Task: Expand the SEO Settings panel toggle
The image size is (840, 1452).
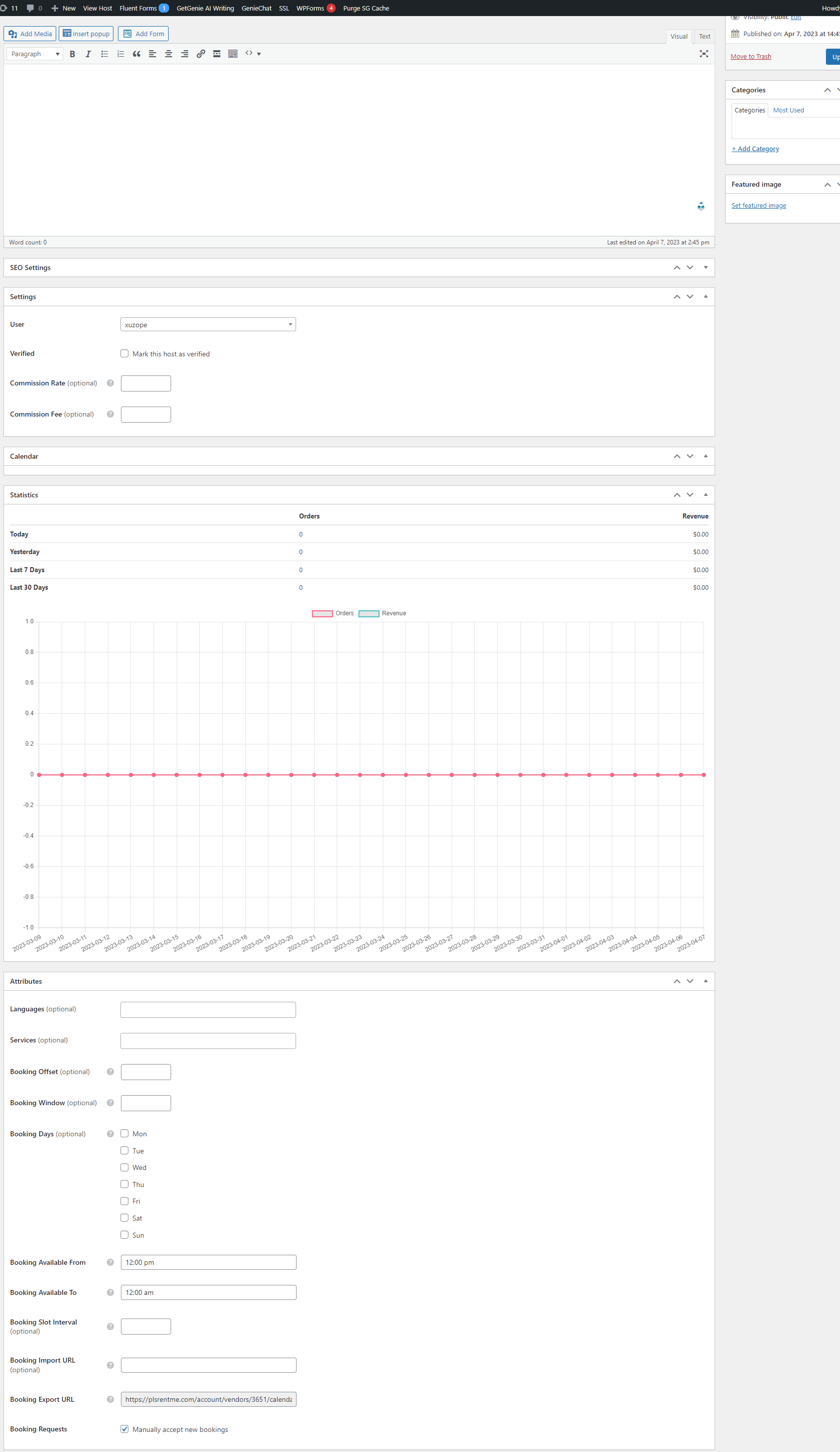Action: pos(706,268)
